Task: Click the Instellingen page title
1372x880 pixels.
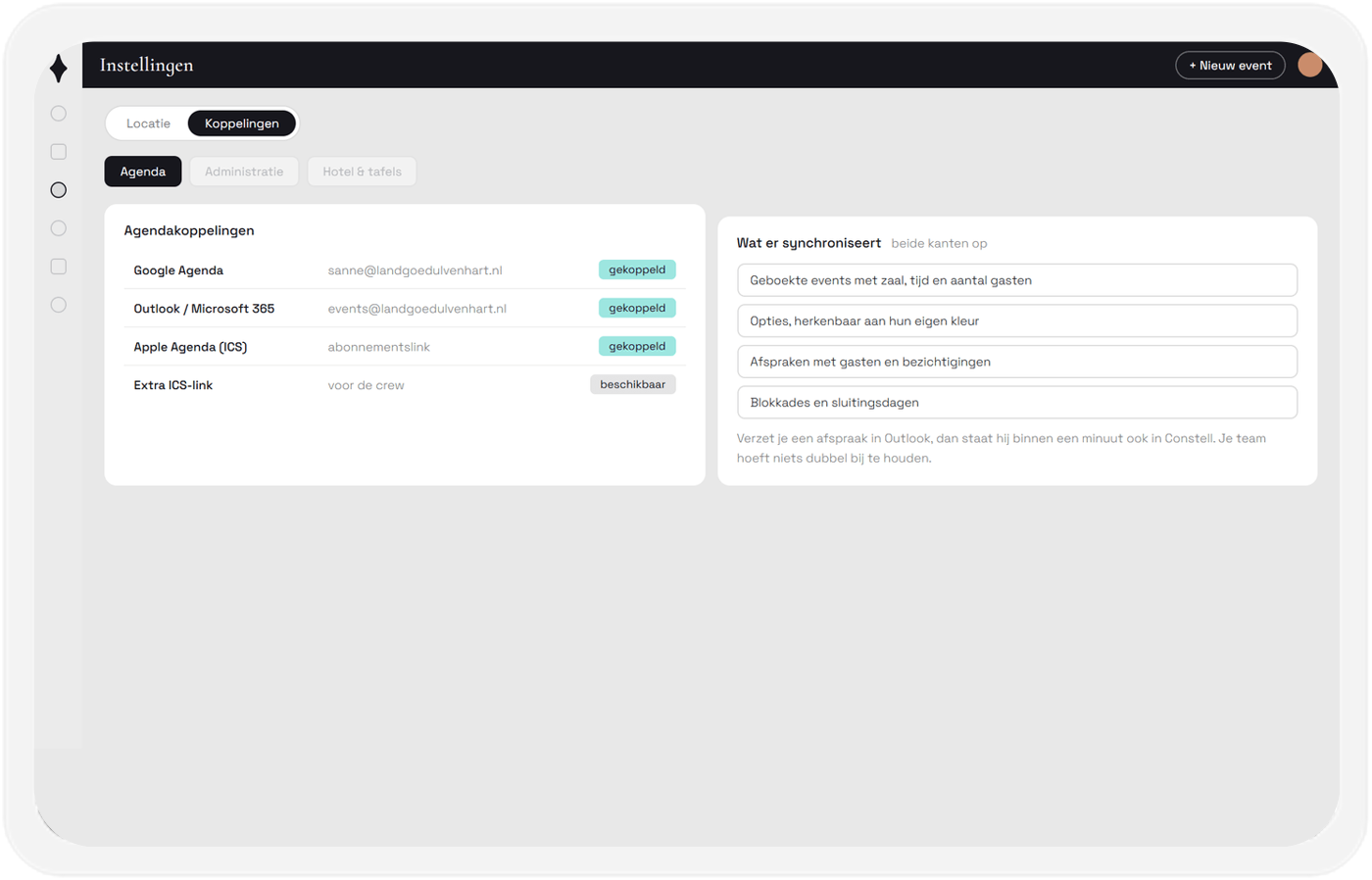Action: point(147,65)
